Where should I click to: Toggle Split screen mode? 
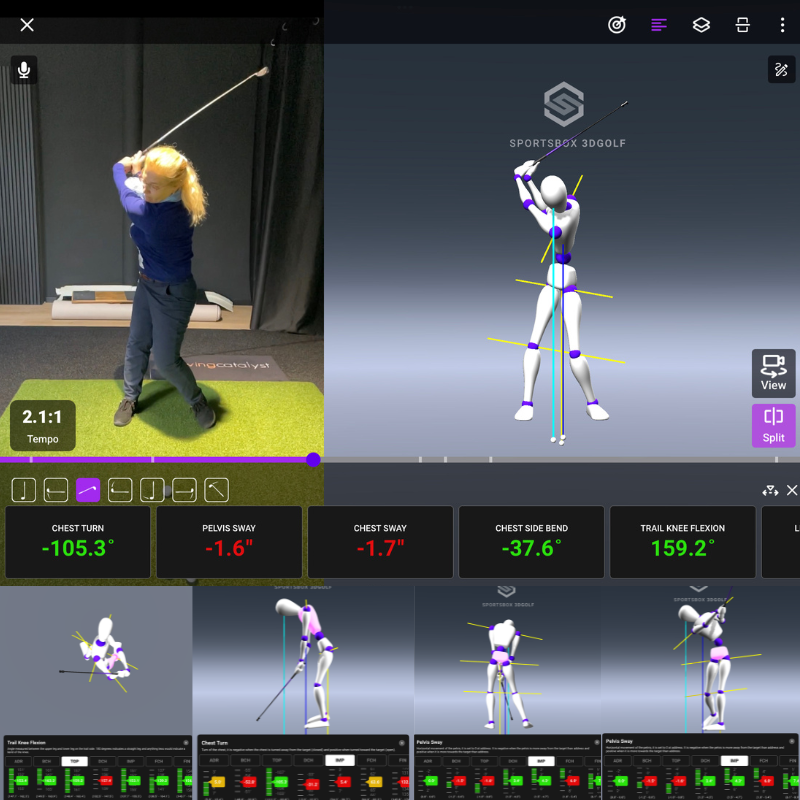tap(773, 426)
